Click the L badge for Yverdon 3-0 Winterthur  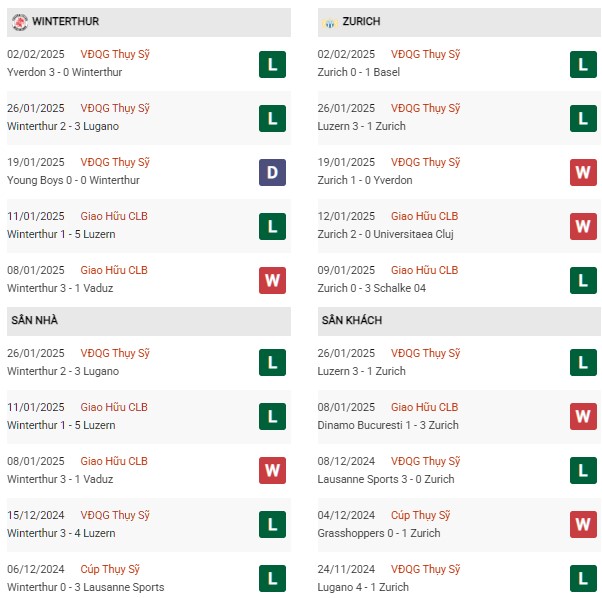(x=272, y=64)
